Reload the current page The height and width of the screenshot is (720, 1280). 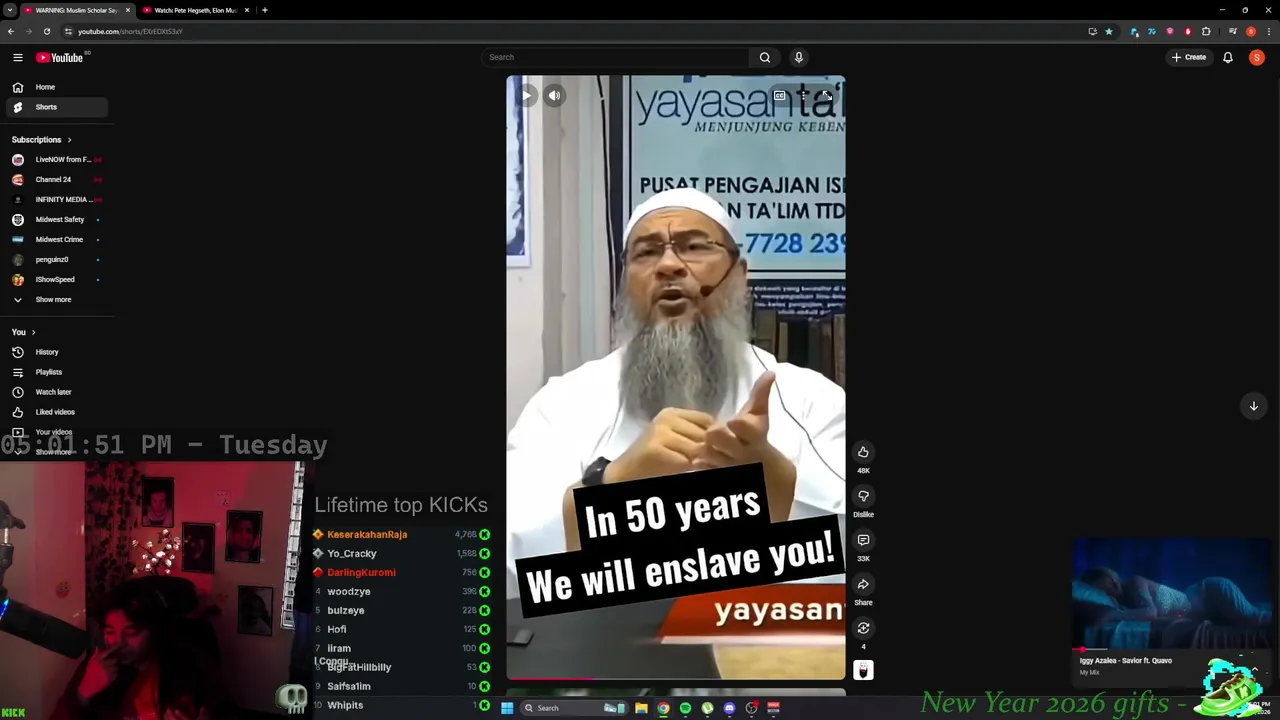[x=46, y=31]
